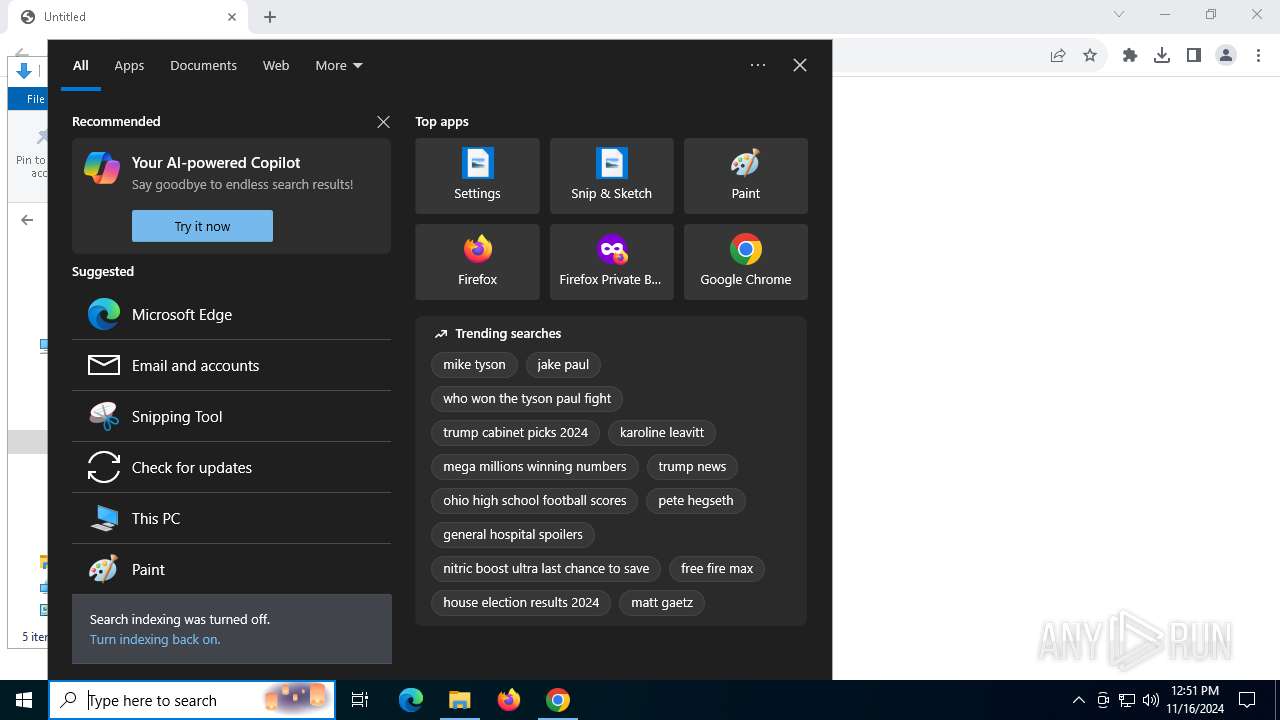Screen dimensions: 1280x720
Task: Search trending topic free fire max
Action: tap(717, 569)
